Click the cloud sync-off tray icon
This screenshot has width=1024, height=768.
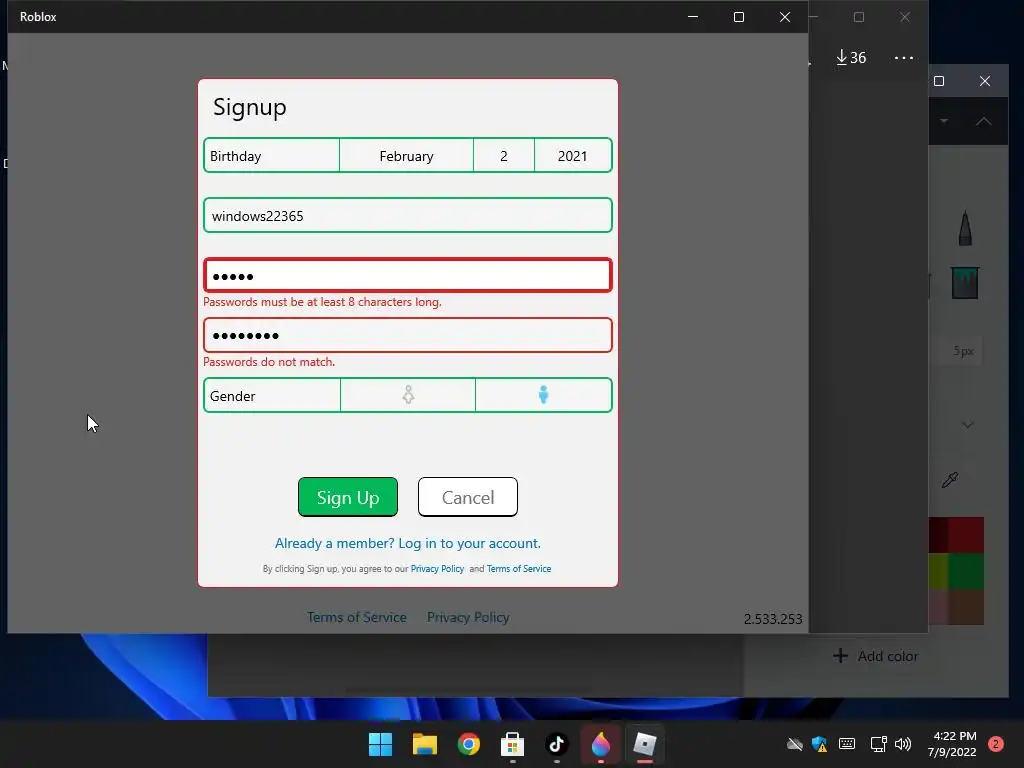[x=794, y=744]
